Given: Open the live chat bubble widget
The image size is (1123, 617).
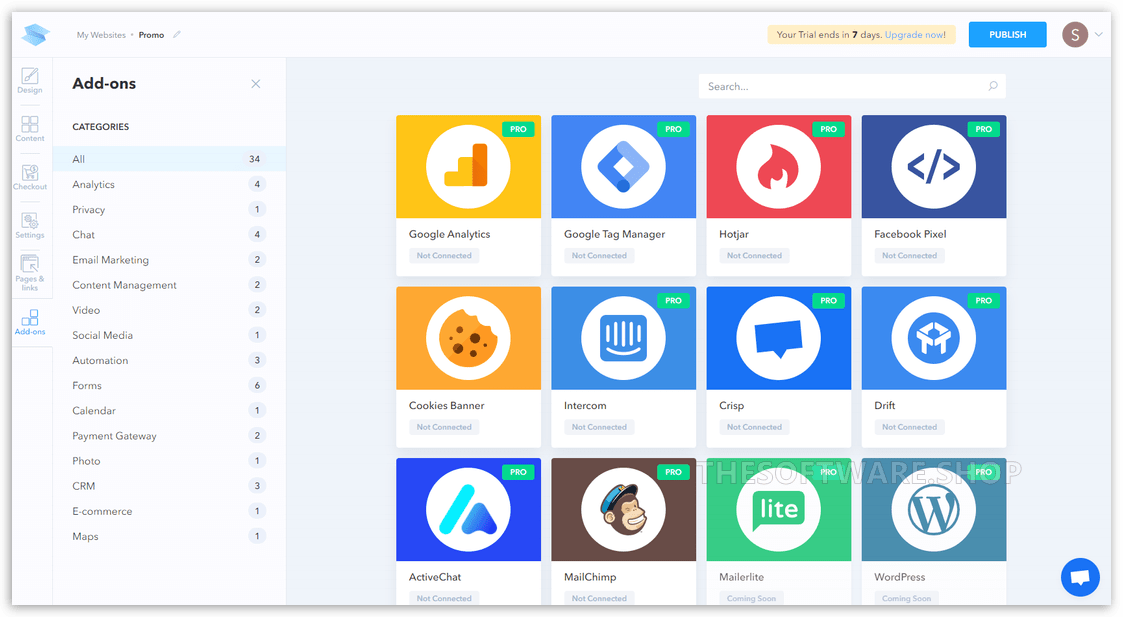Looking at the screenshot, I should [1080, 577].
